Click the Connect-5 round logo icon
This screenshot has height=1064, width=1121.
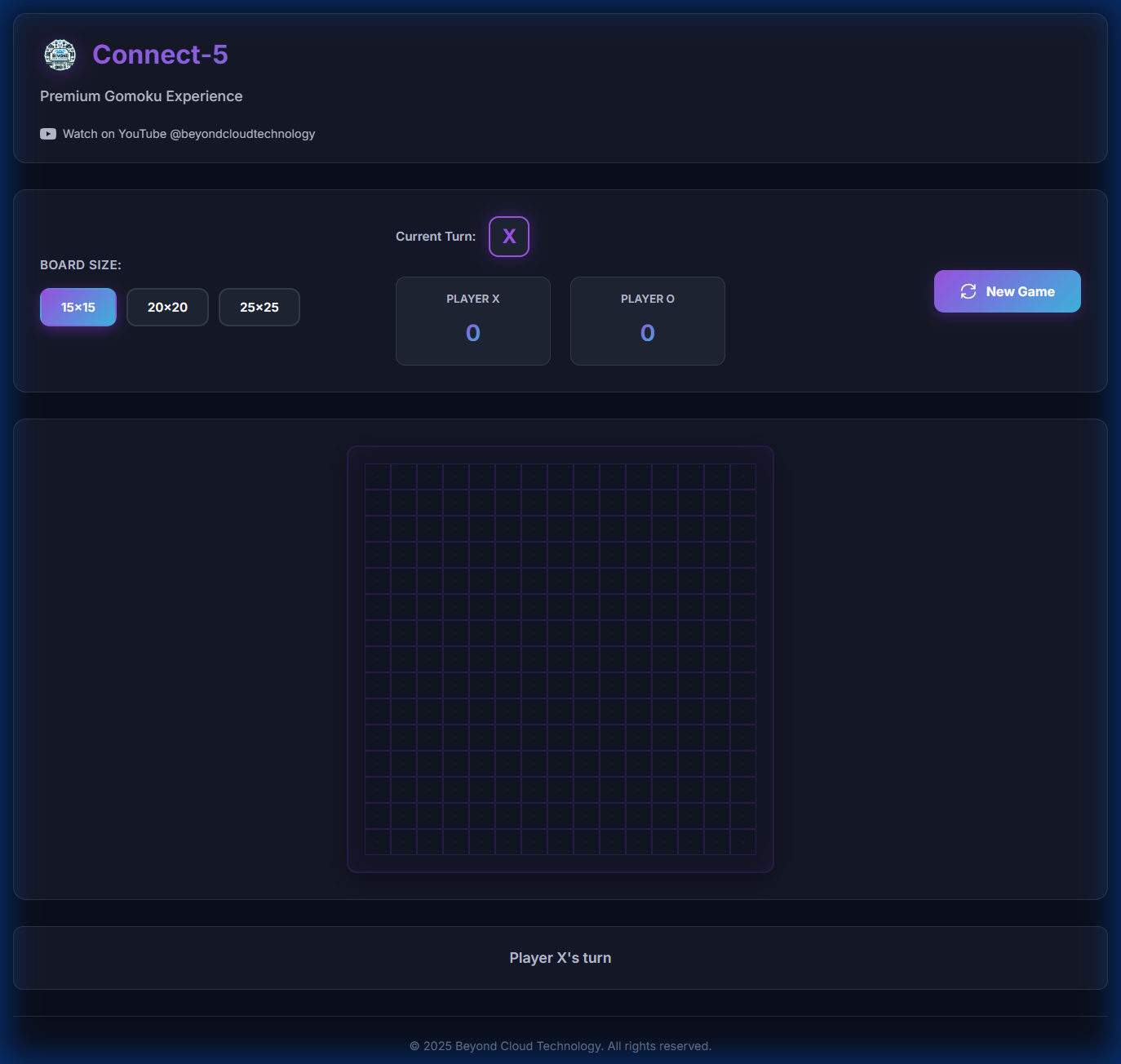[x=60, y=55]
